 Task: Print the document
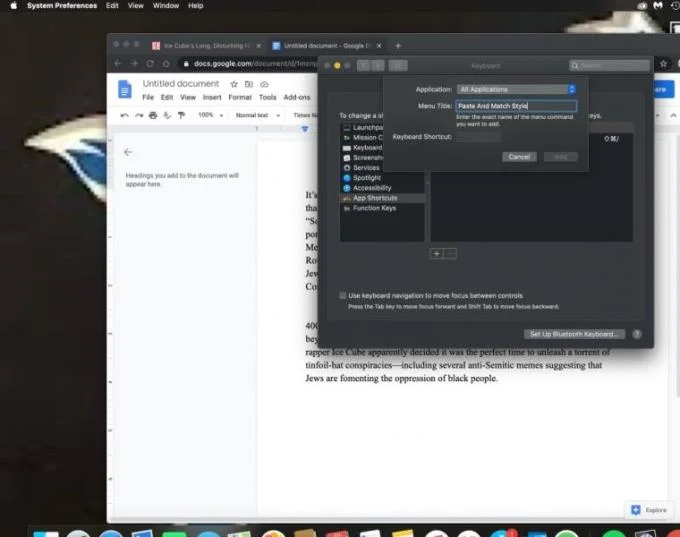coord(153,115)
